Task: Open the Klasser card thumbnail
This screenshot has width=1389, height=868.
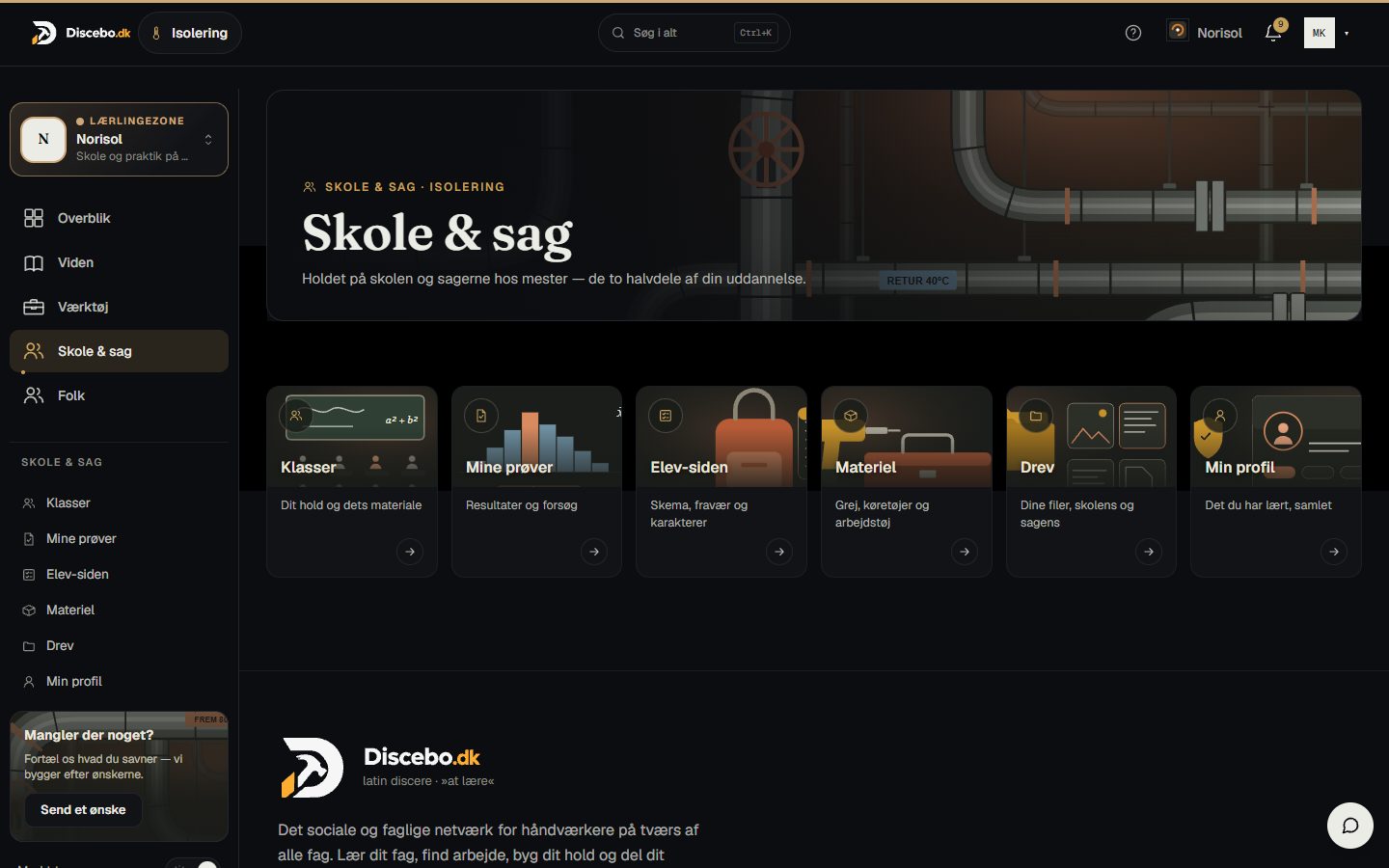Action: (x=352, y=437)
